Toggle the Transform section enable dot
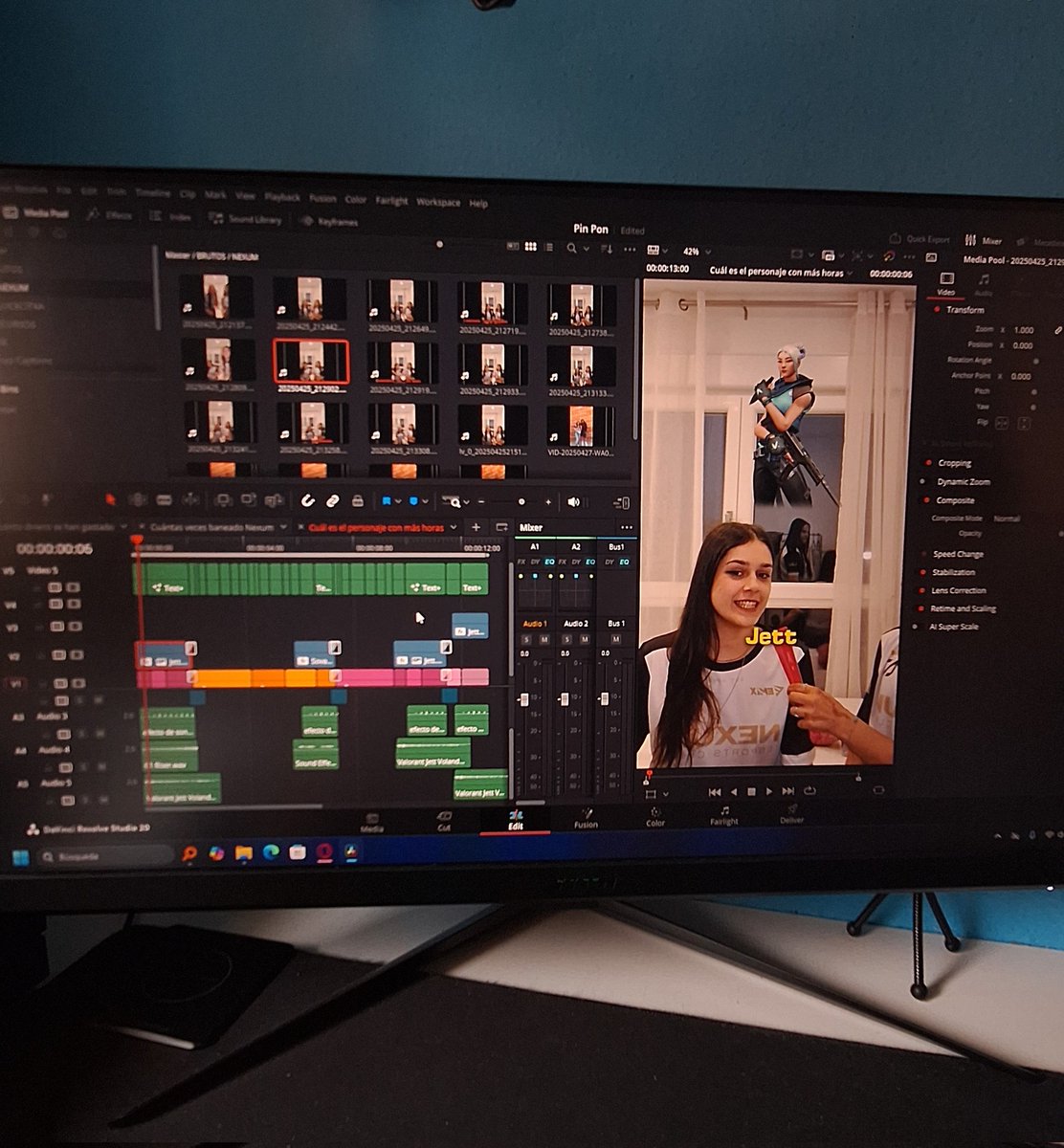The height and width of the screenshot is (1148, 1064). (936, 310)
